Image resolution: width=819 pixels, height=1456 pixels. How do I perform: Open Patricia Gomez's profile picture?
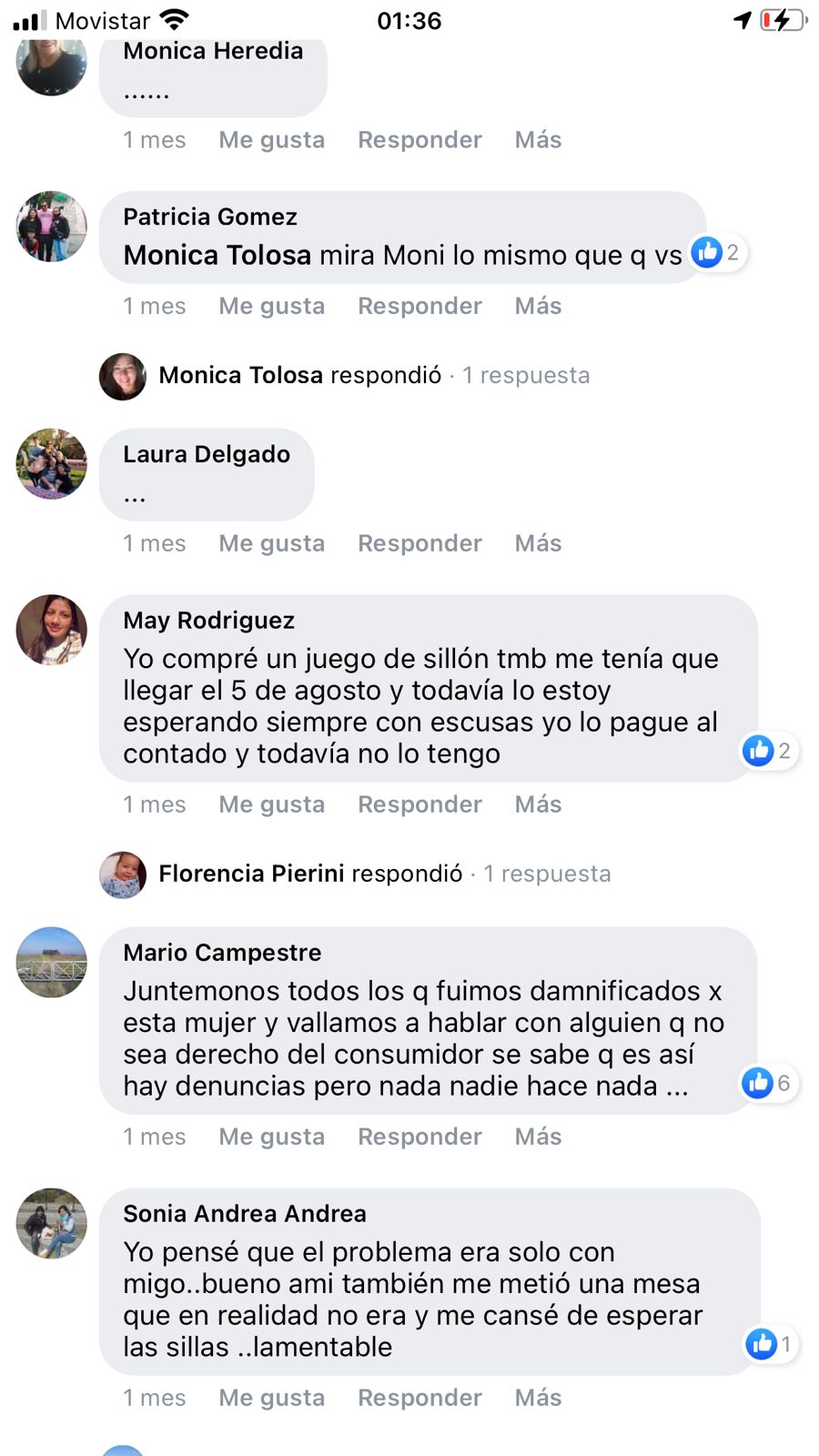[x=52, y=227]
